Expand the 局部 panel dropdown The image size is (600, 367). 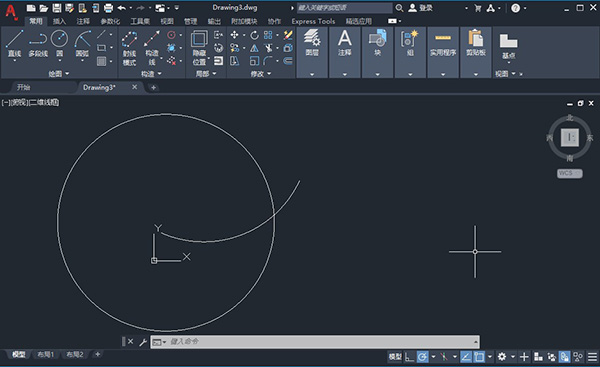(214, 73)
